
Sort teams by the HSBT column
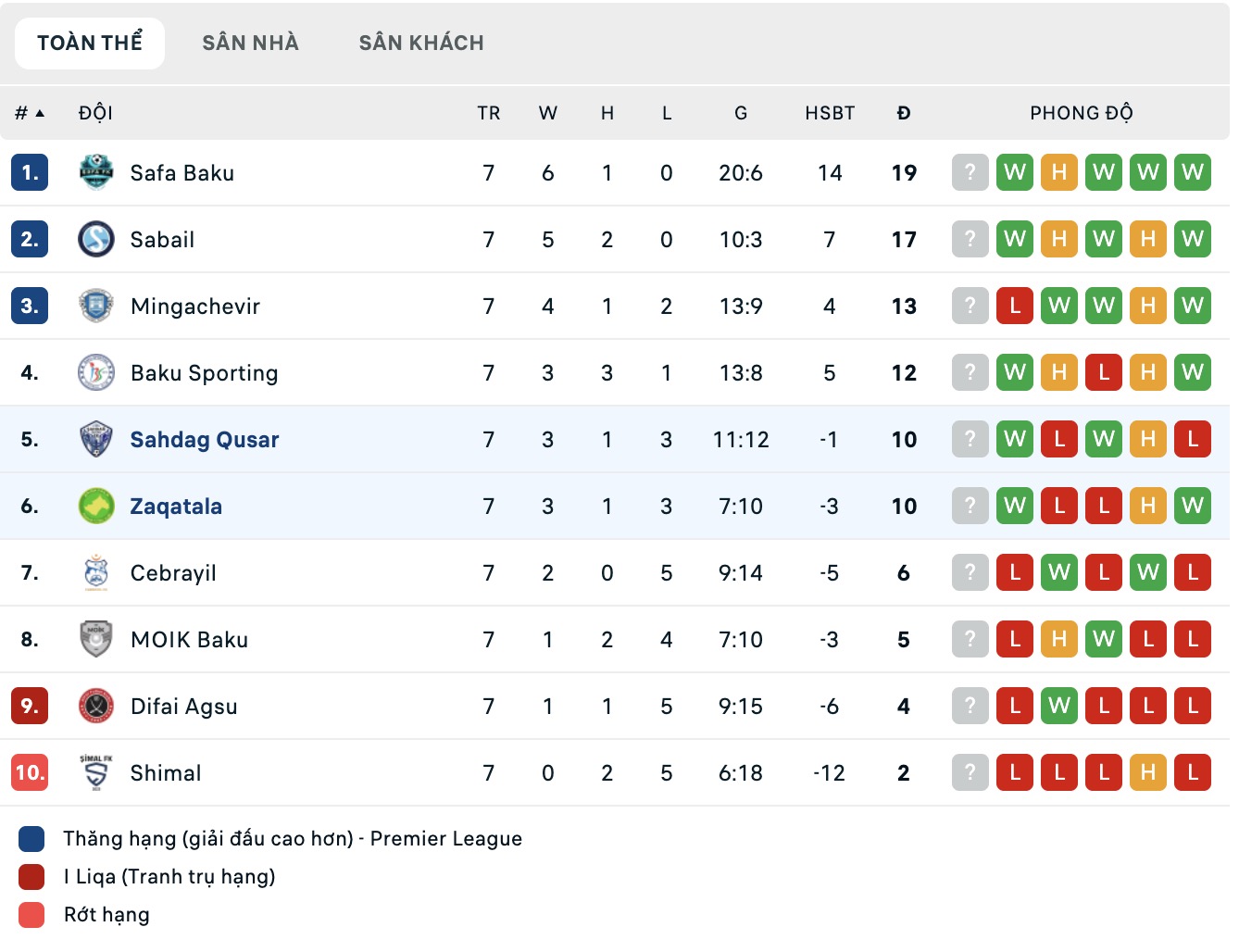830,112
